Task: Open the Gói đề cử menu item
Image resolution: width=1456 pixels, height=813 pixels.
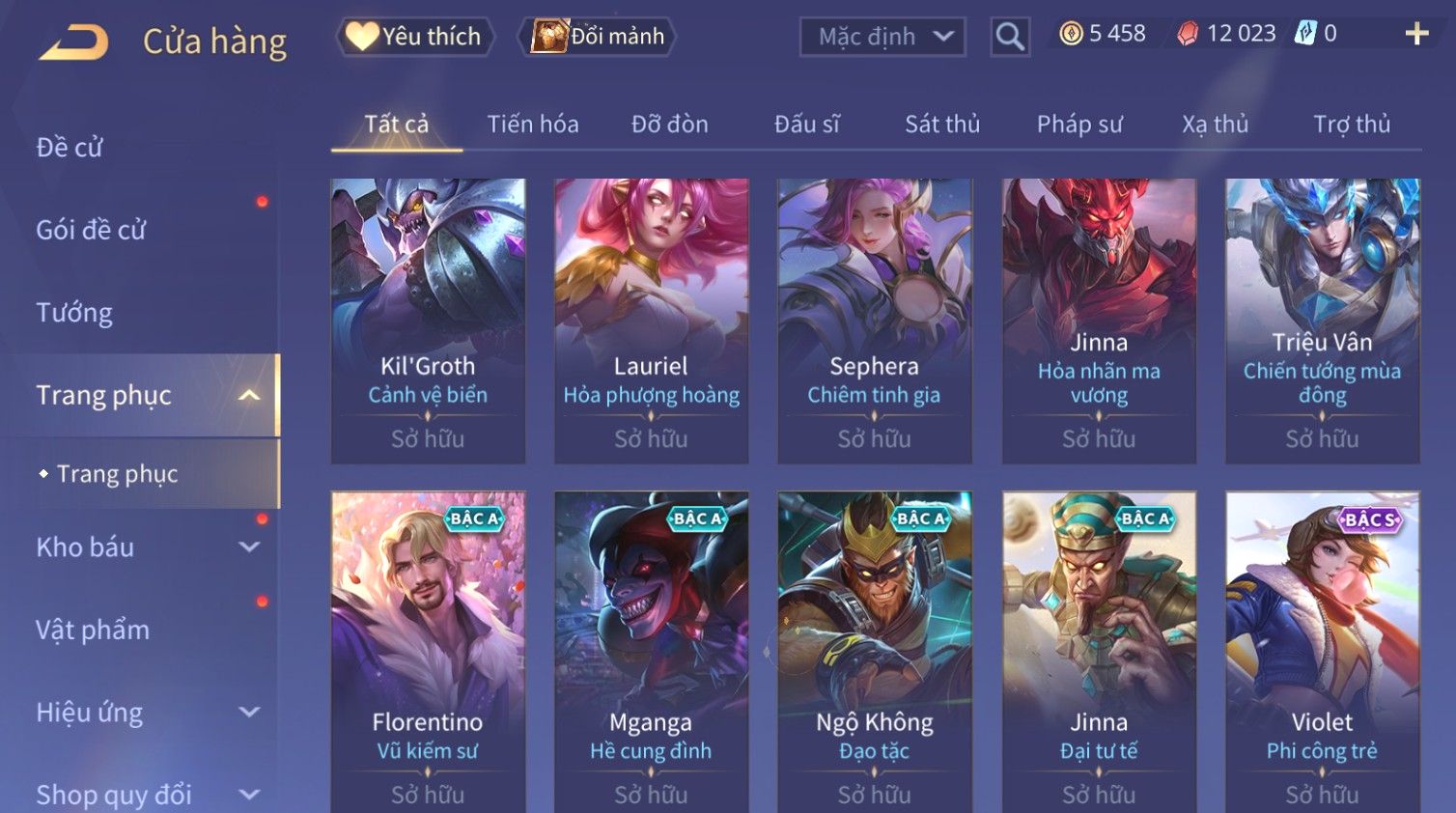Action: (91, 230)
